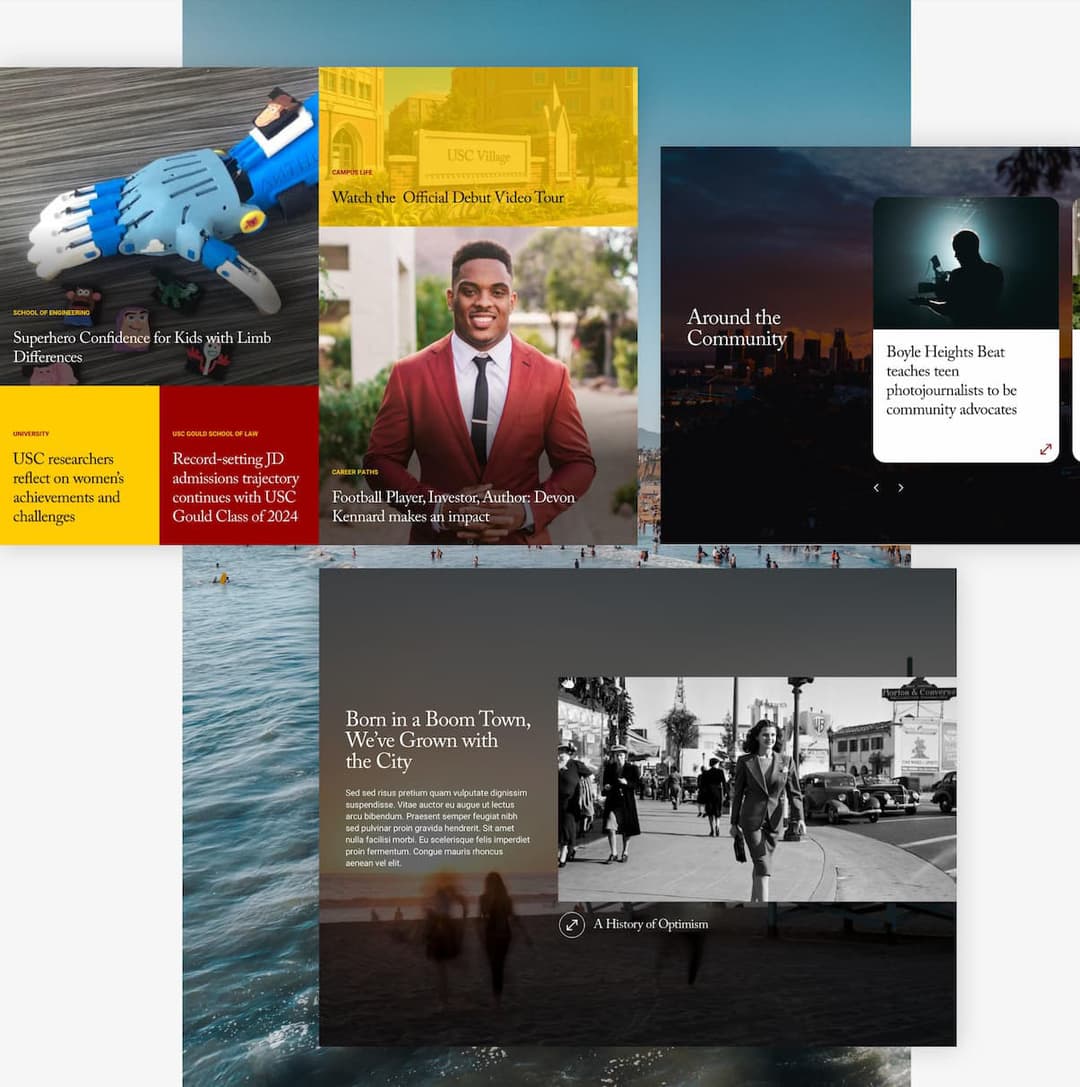Image resolution: width=1080 pixels, height=1087 pixels.
Task: Read the Devon Kennard makes an impact story
Action: coord(453,506)
